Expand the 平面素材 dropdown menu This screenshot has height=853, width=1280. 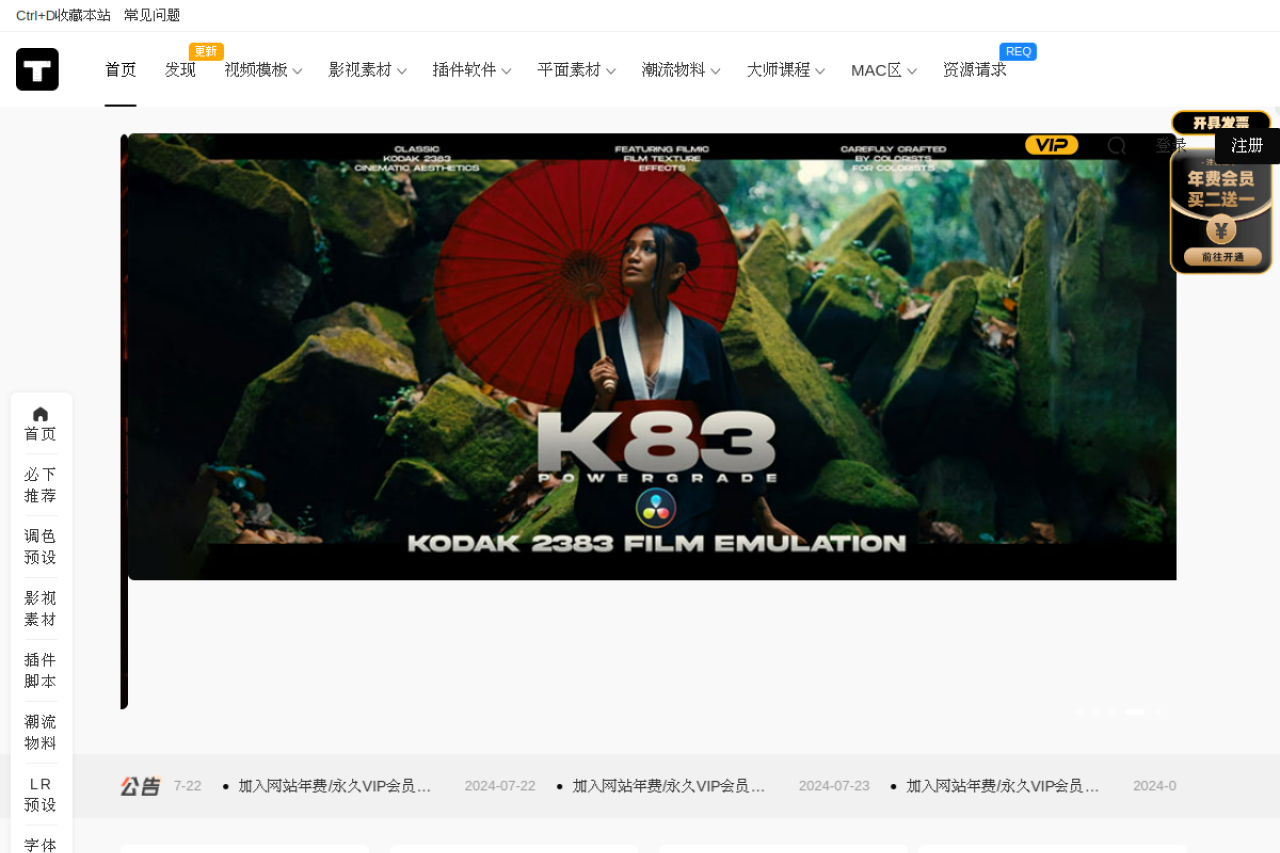[x=577, y=70]
